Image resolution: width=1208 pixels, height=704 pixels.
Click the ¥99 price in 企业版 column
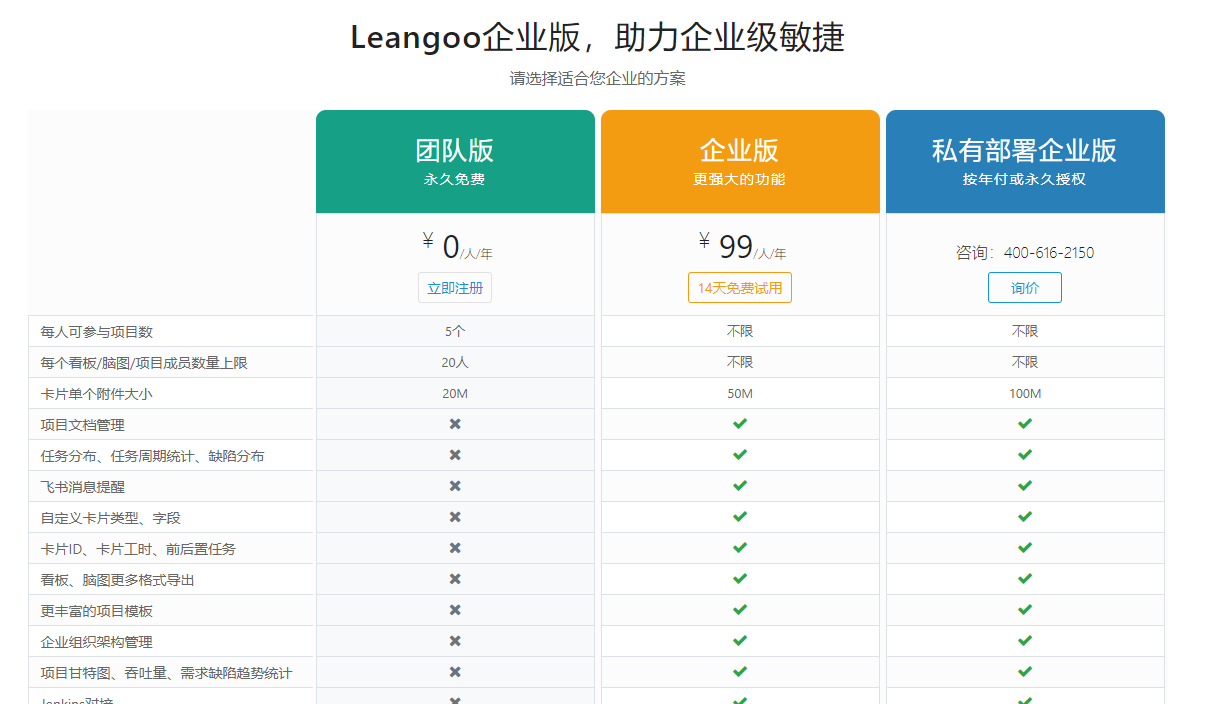(735, 247)
